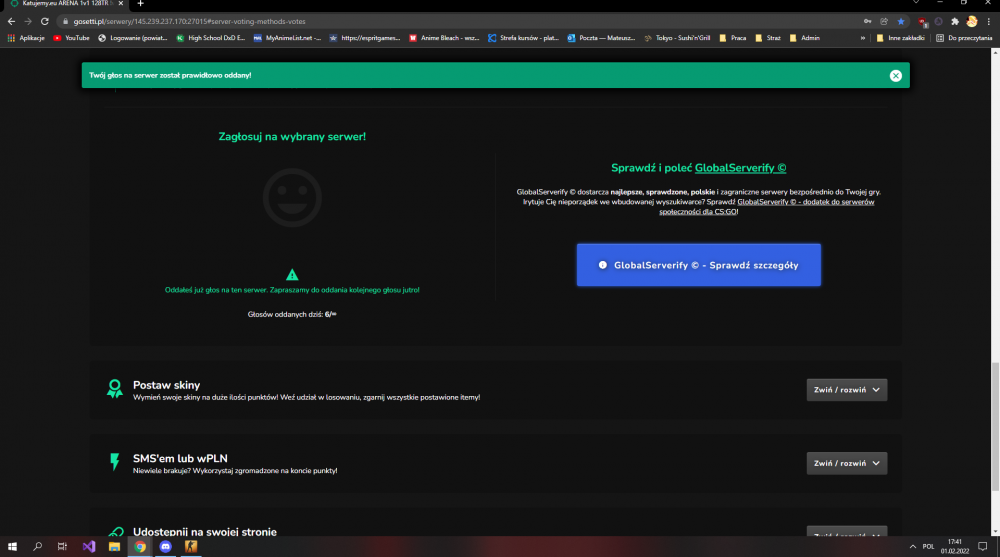
Task: Click the Oddałeś już głos na ten serwer message
Action: (x=292, y=290)
